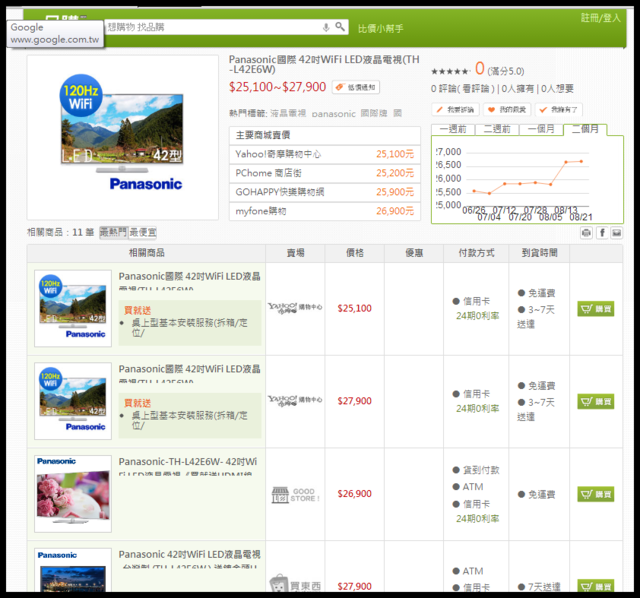Click the 價格 column header
This screenshot has height=598, width=640.
click(355, 253)
